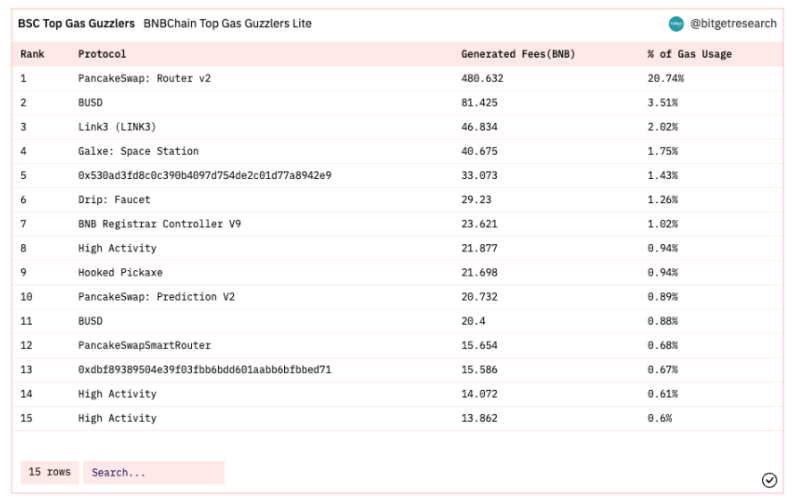Click the fee value 15.586

point(479,370)
